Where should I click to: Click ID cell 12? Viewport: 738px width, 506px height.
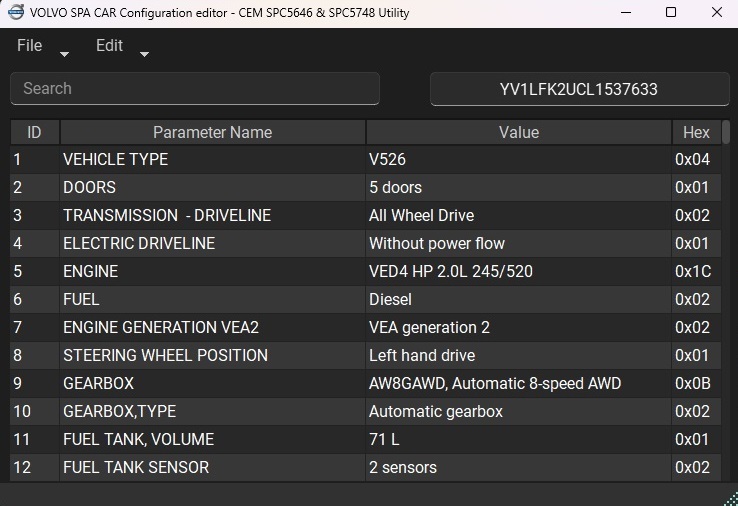click(34, 467)
